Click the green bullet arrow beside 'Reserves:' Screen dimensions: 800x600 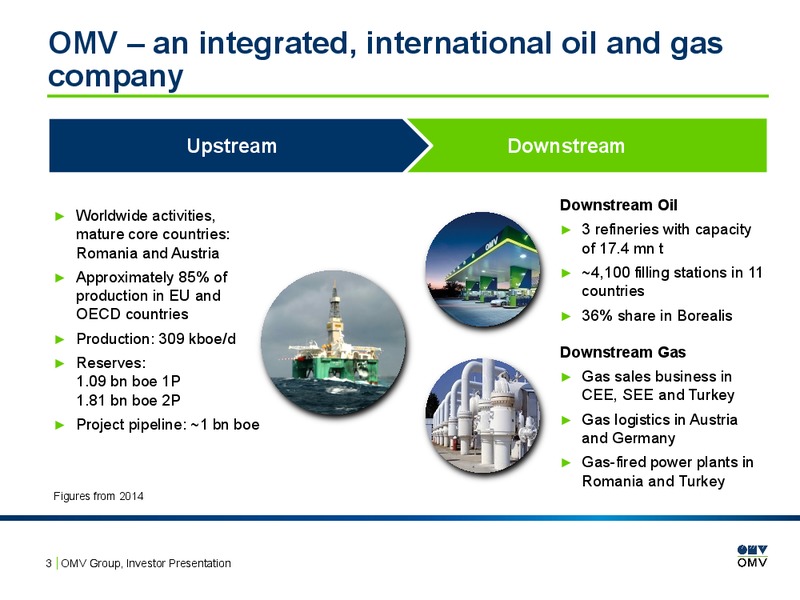(60, 363)
